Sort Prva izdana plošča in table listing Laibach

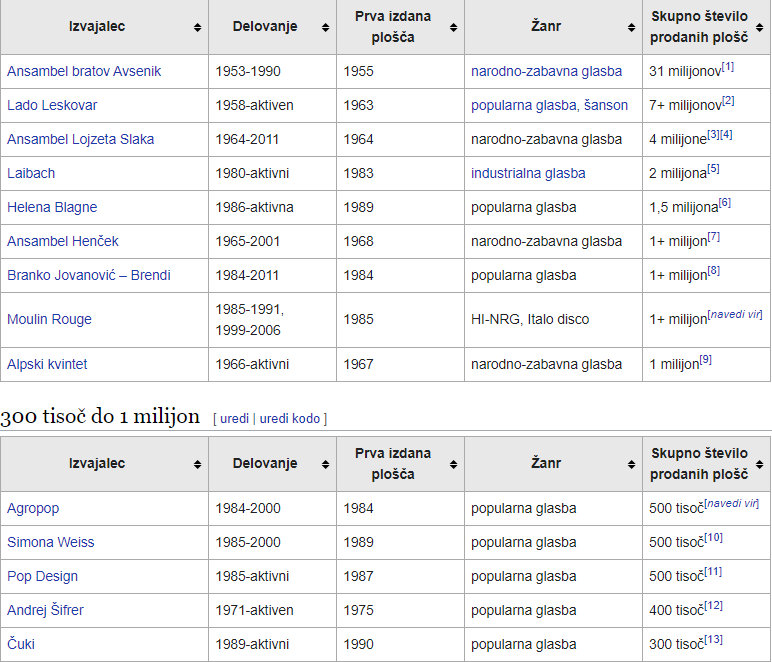tap(453, 27)
